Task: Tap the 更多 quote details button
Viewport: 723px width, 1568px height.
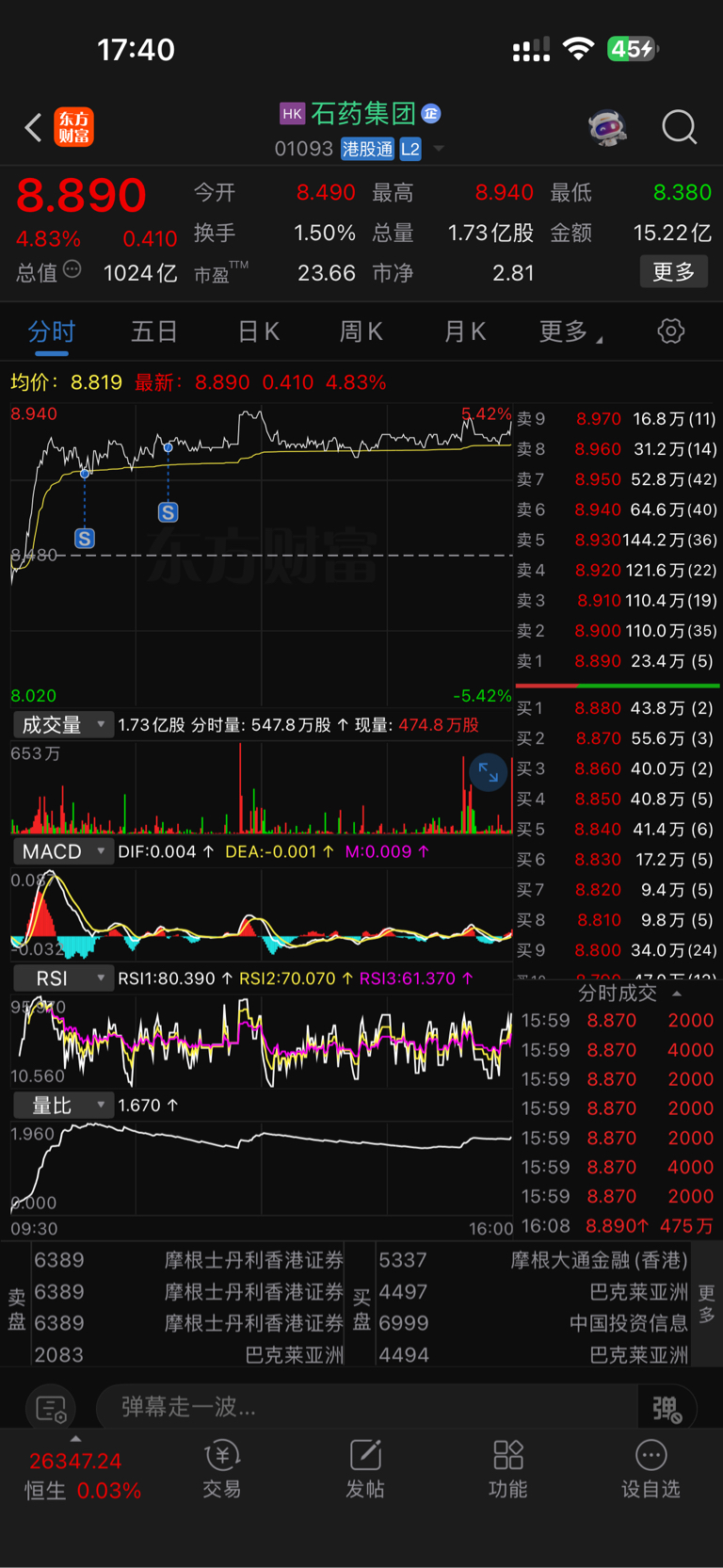Action: pyautogui.click(x=674, y=272)
